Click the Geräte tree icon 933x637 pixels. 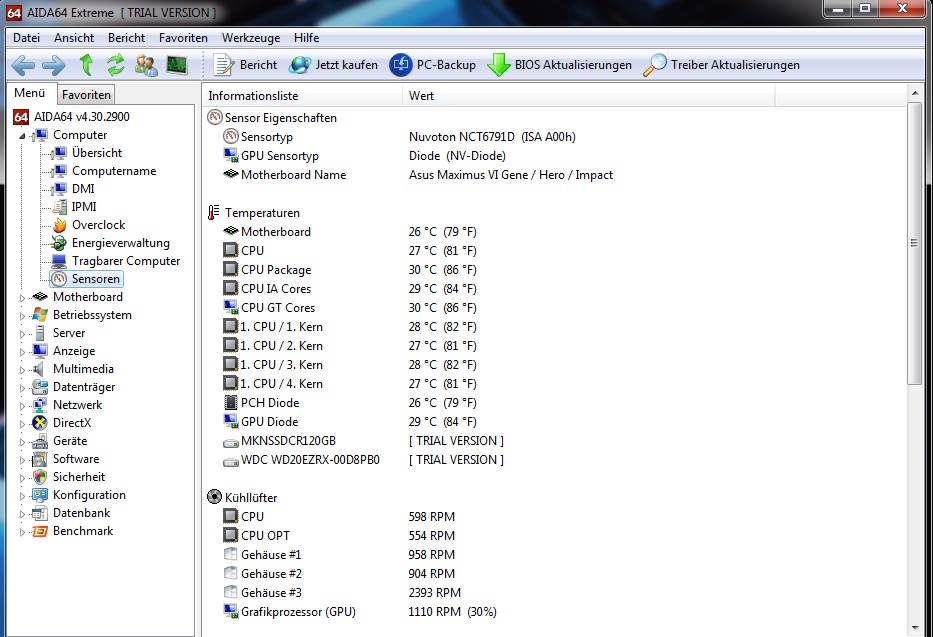(39, 441)
